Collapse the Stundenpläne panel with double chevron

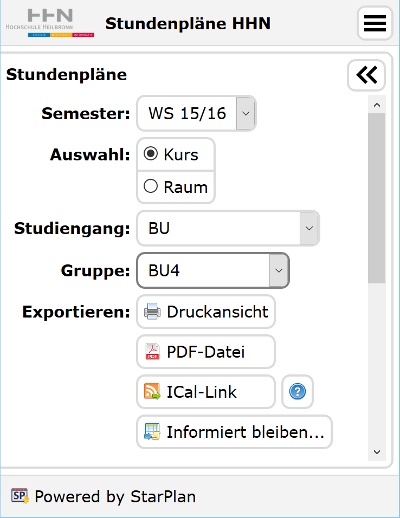(366, 75)
